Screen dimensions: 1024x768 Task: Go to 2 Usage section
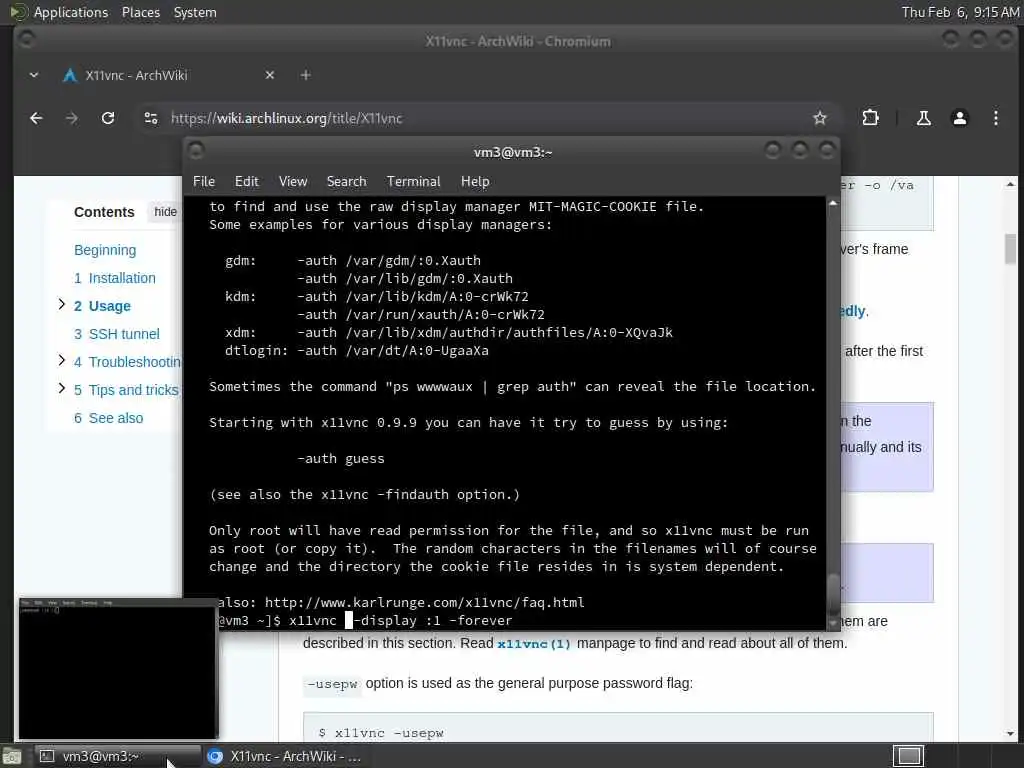[x=103, y=306]
